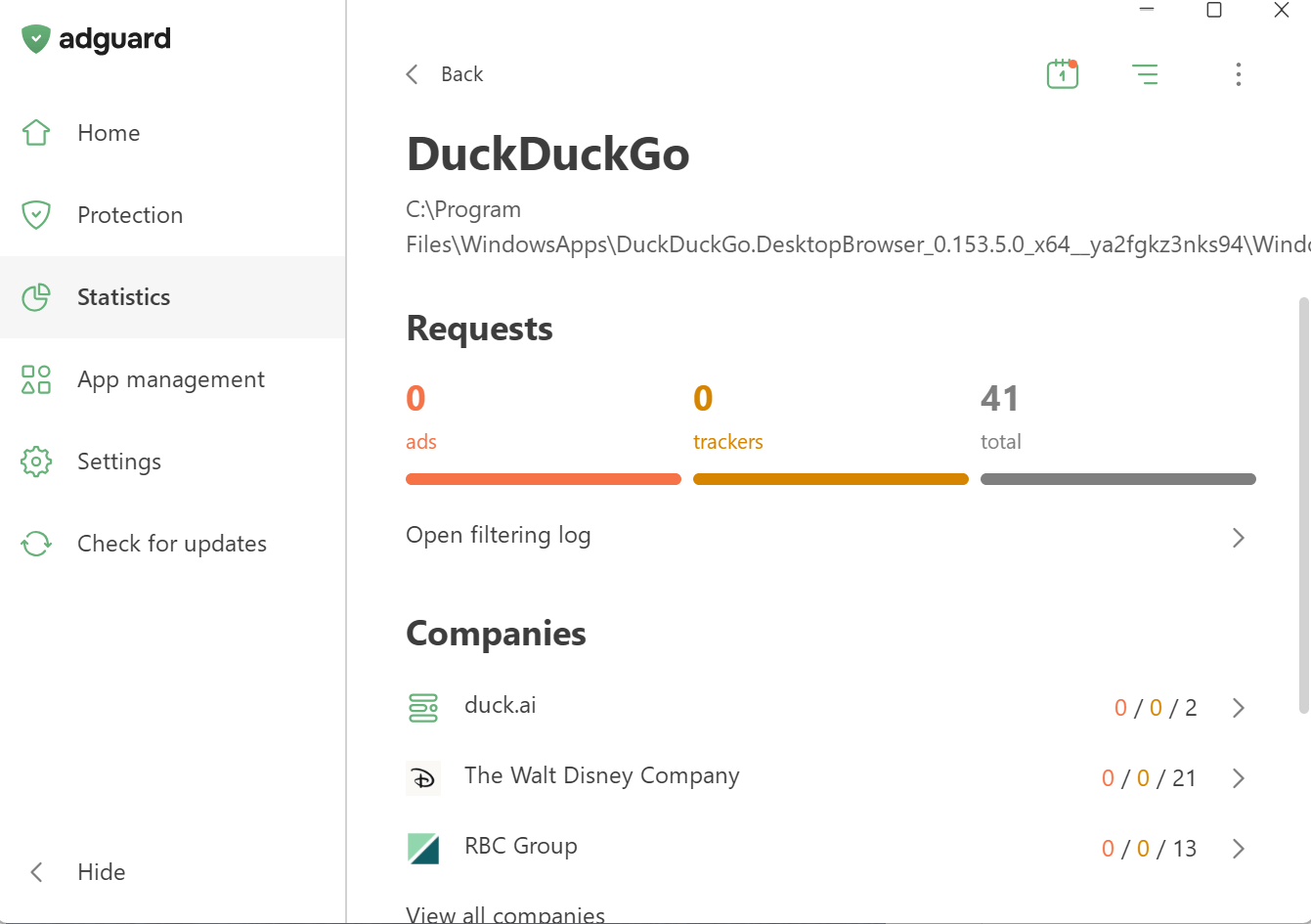This screenshot has width=1311, height=924.
Task: Click the duck.ai company icon
Action: pos(423,707)
